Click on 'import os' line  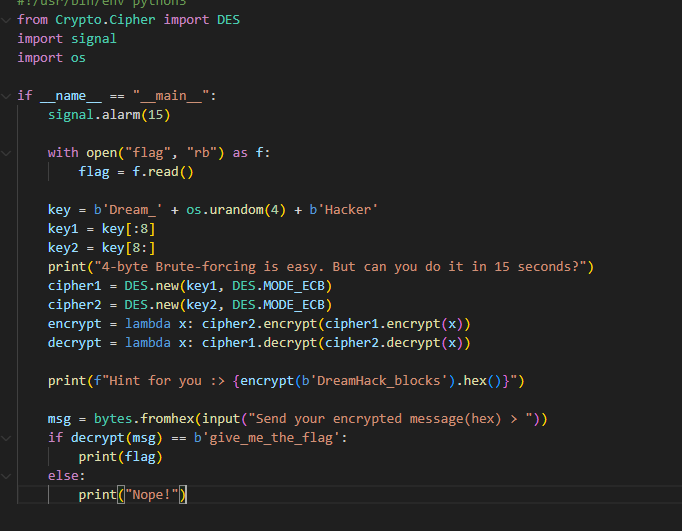click(51, 58)
